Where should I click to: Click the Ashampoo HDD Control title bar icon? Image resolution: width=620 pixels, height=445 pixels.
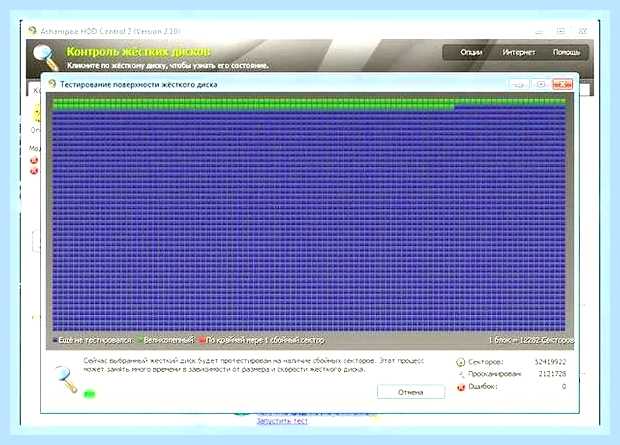click(x=32, y=30)
